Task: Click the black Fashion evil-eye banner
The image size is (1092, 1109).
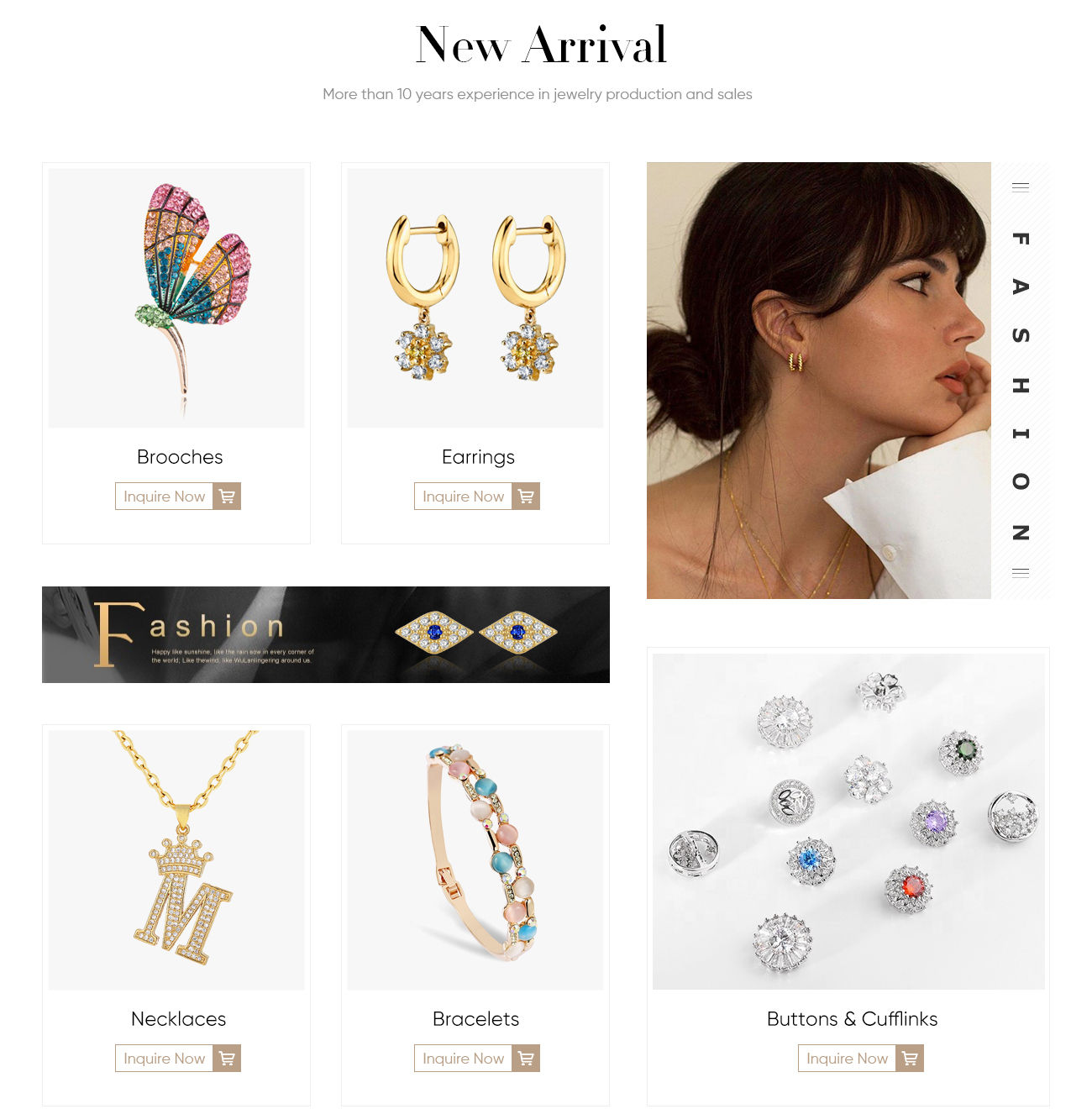Action: pos(326,634)
